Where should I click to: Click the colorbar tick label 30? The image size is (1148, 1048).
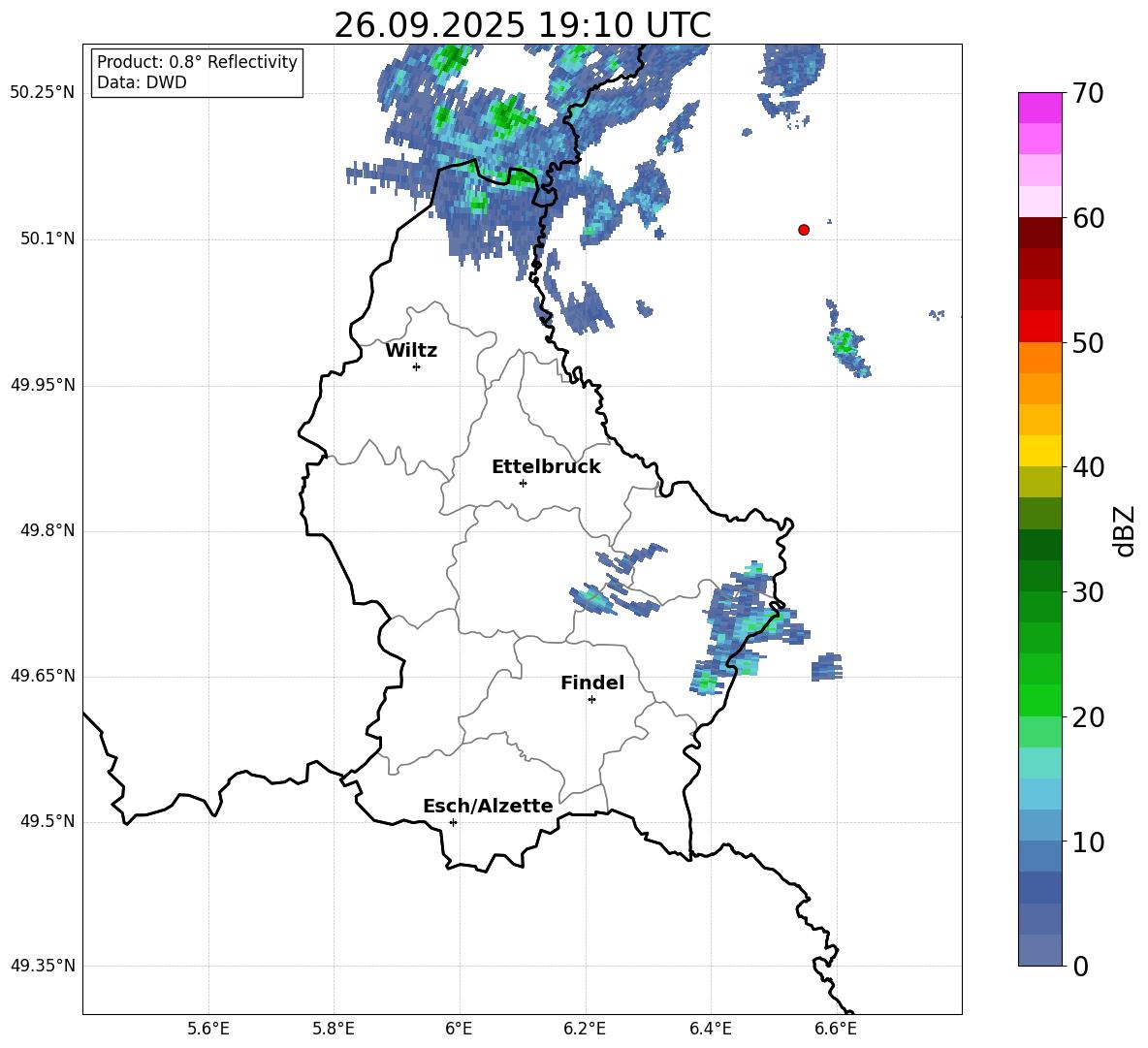pyautogui.click(x=1088, y=592)
